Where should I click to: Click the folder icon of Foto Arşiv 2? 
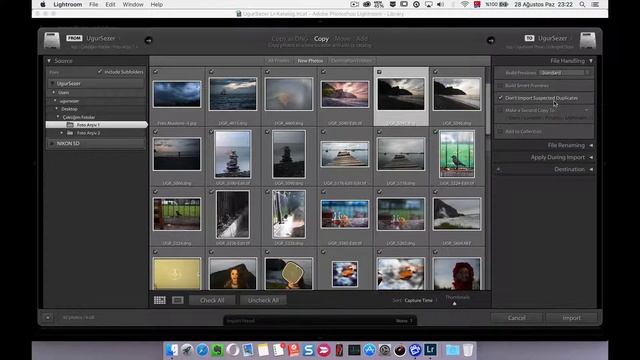[x=70, y=133]
